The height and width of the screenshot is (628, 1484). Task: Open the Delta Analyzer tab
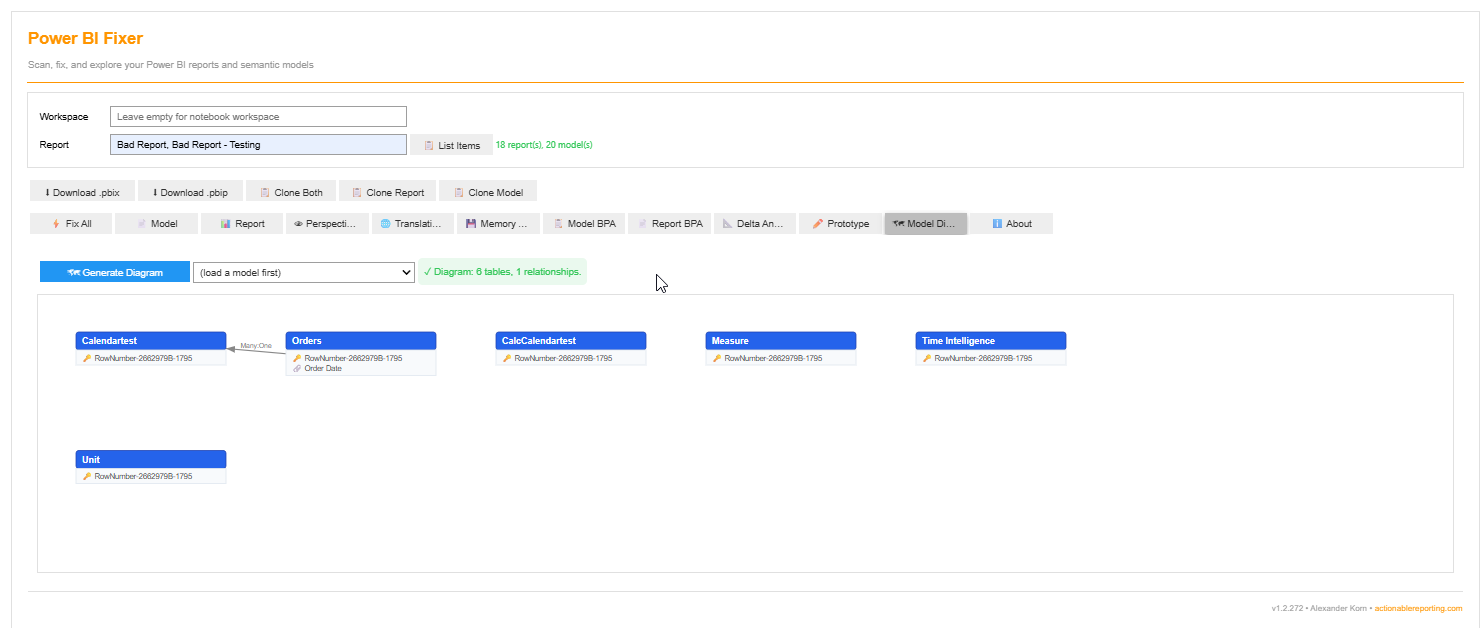coord(755,224)
